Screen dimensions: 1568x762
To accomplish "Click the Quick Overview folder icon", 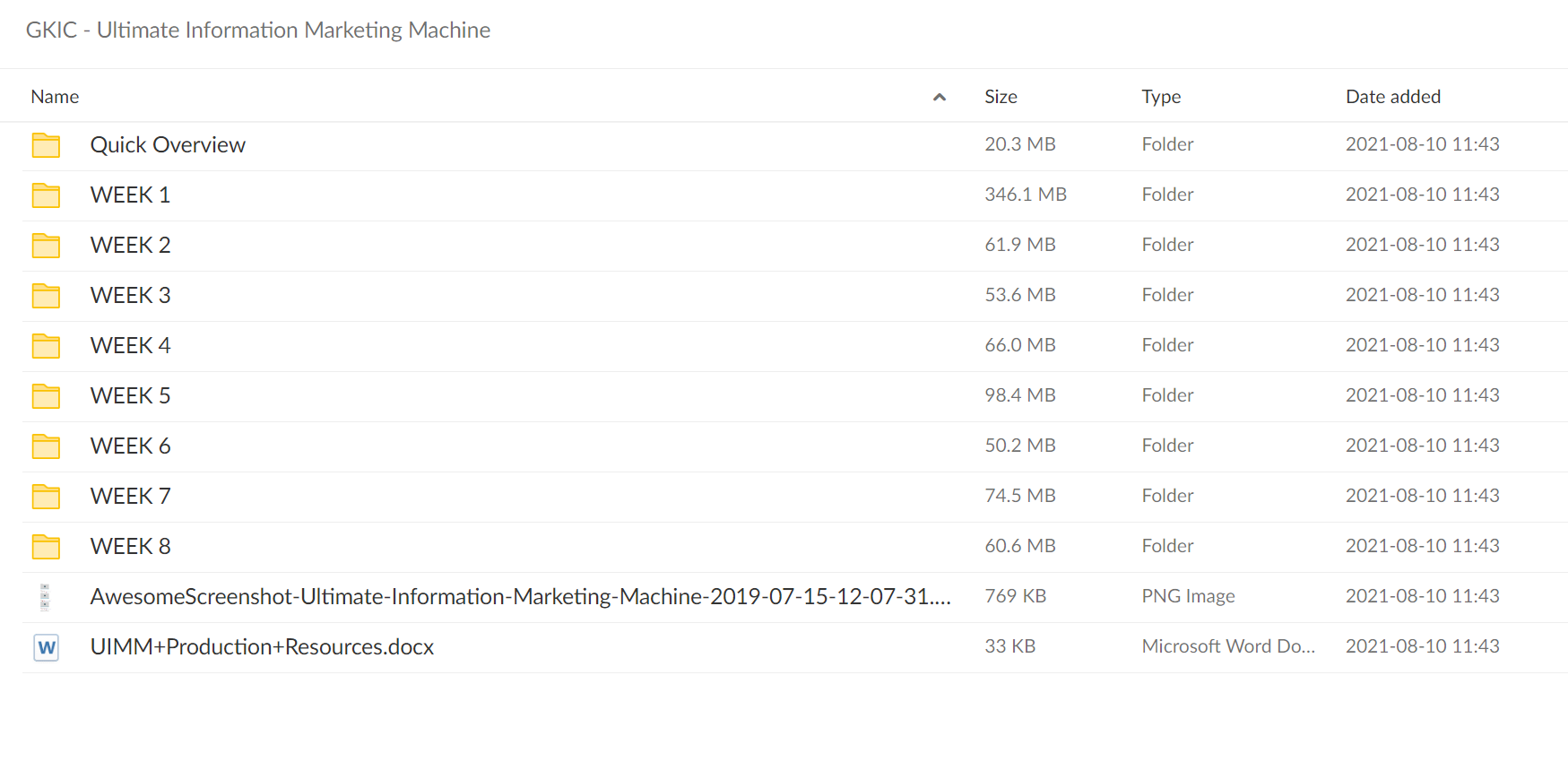I will point(46,145).
